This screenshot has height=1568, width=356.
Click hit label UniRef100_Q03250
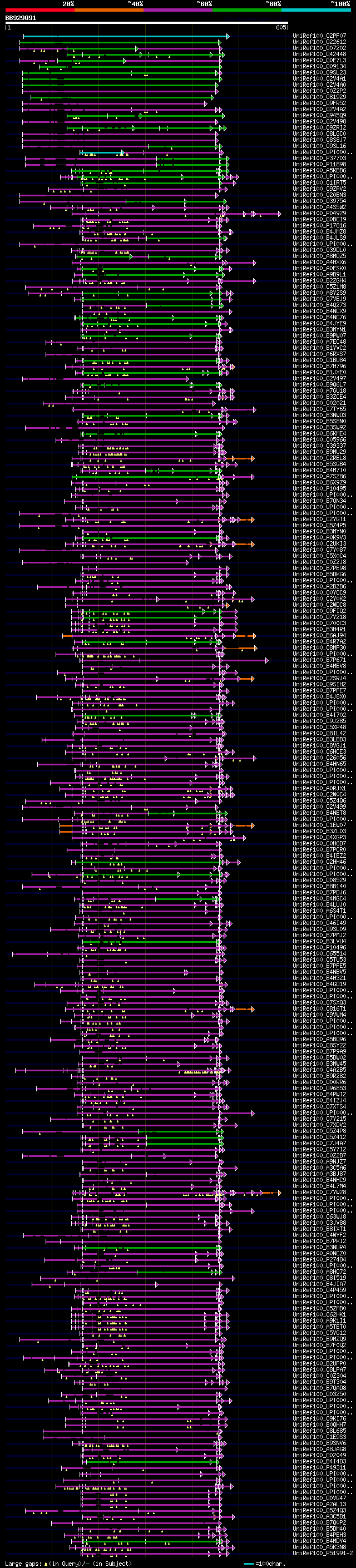pyautogui.click(x=319, y=1395)
